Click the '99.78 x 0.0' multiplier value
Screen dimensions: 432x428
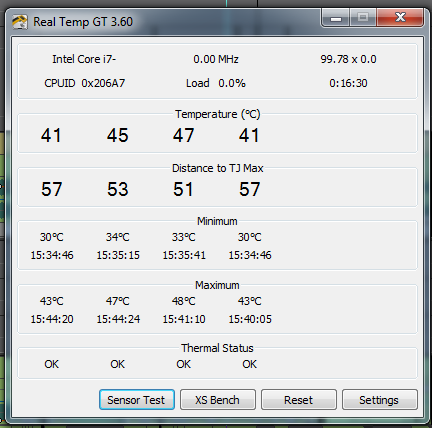point(348,59)
